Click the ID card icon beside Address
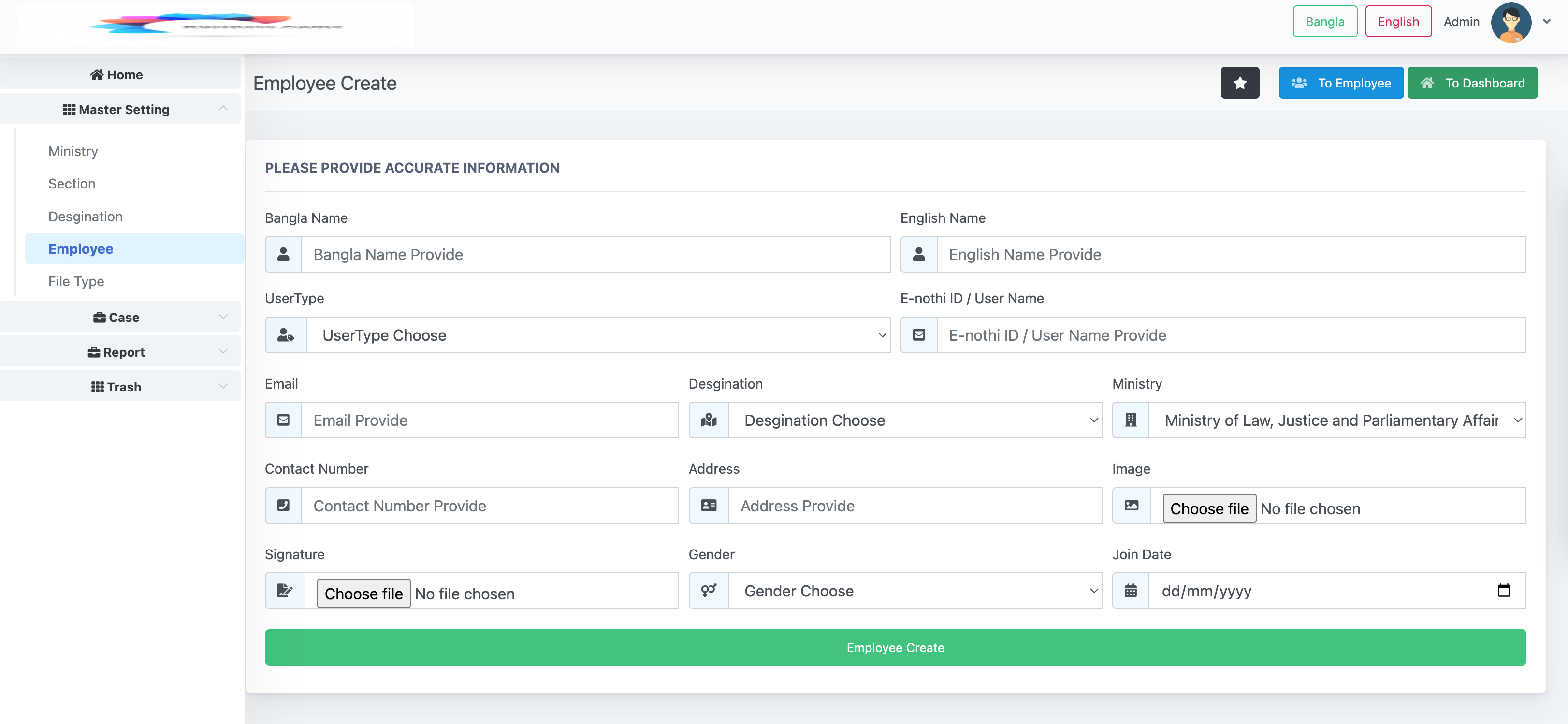 coord(709,505)
